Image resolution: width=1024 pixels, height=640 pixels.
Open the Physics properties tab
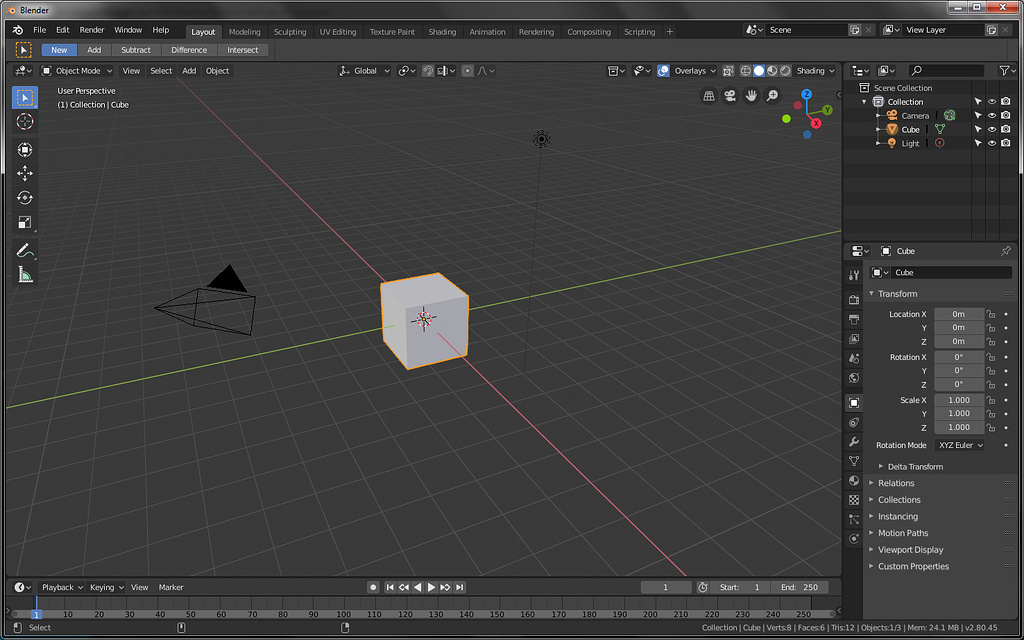(x=854, y=539)
